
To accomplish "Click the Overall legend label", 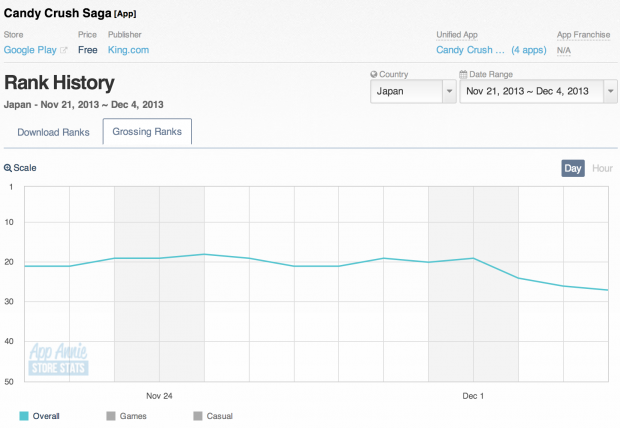I will [x=46, y=416].
